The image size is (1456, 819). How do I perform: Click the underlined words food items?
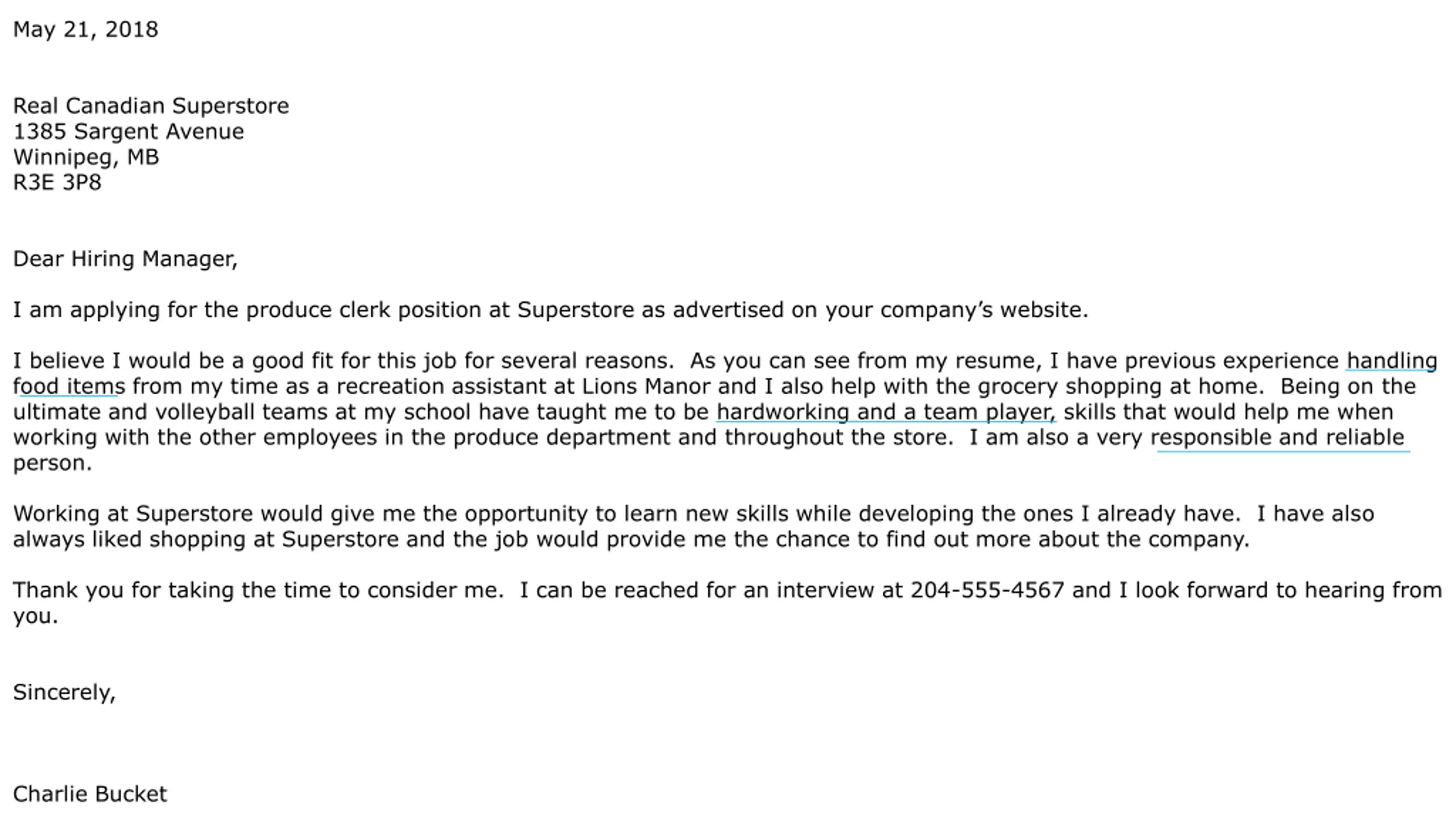coord(69,387)
